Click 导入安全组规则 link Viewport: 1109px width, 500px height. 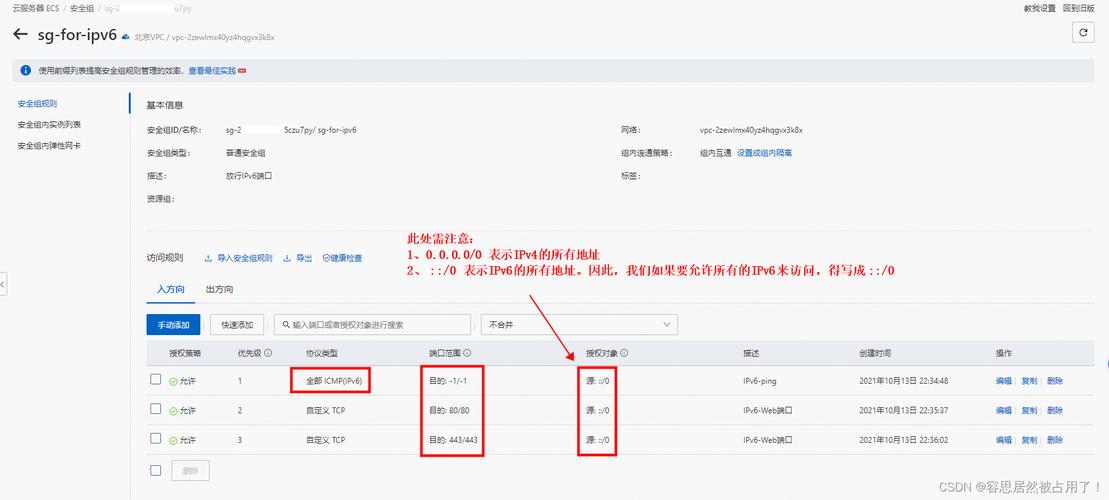tap(245, 259)
